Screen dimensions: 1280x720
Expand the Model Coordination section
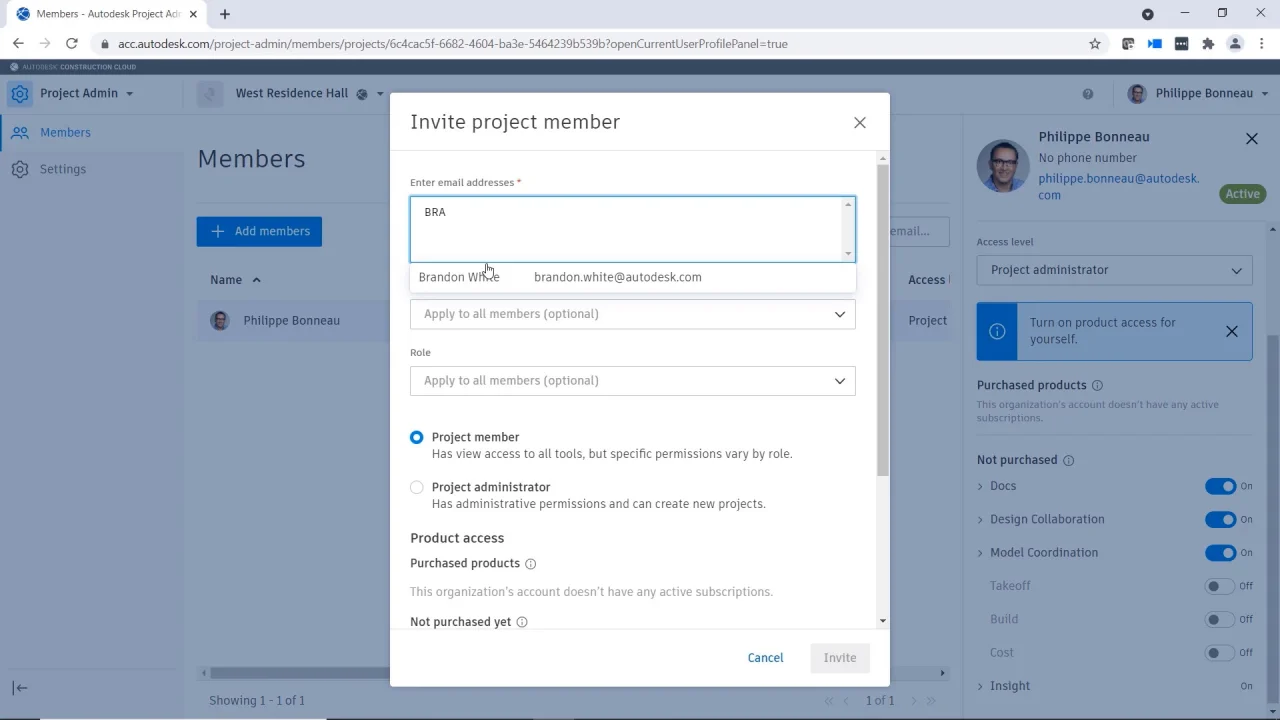coord(980,553)
